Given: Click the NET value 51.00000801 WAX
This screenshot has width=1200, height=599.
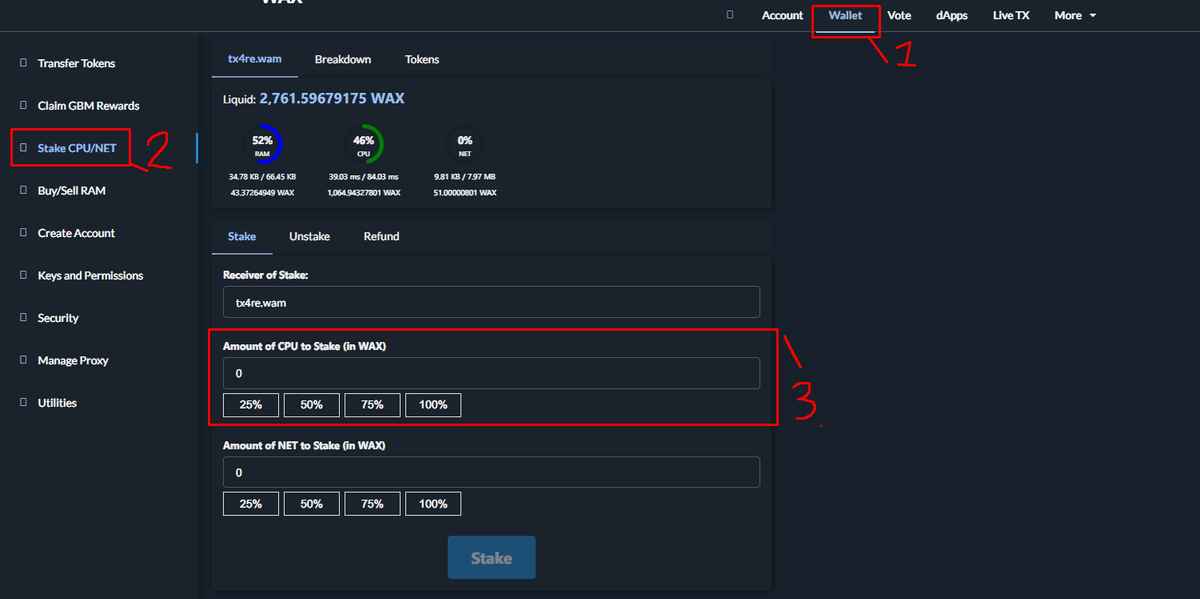Looking at the screenshot, I should (x=465, y=192).
